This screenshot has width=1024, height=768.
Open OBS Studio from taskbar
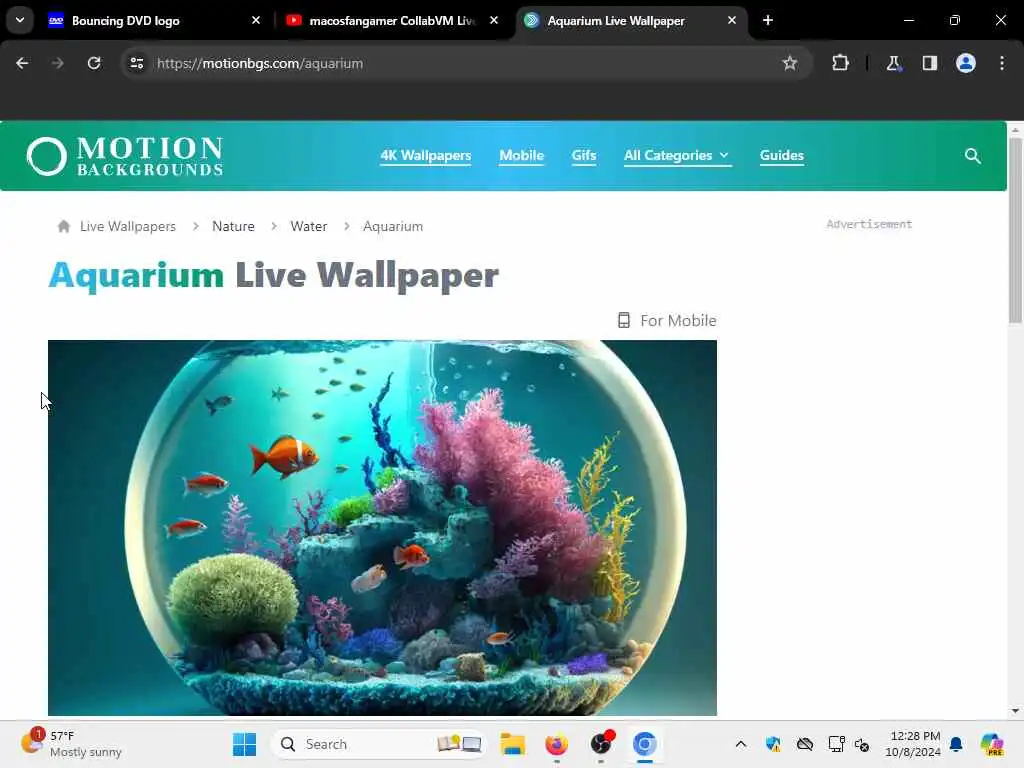(601, 744)
